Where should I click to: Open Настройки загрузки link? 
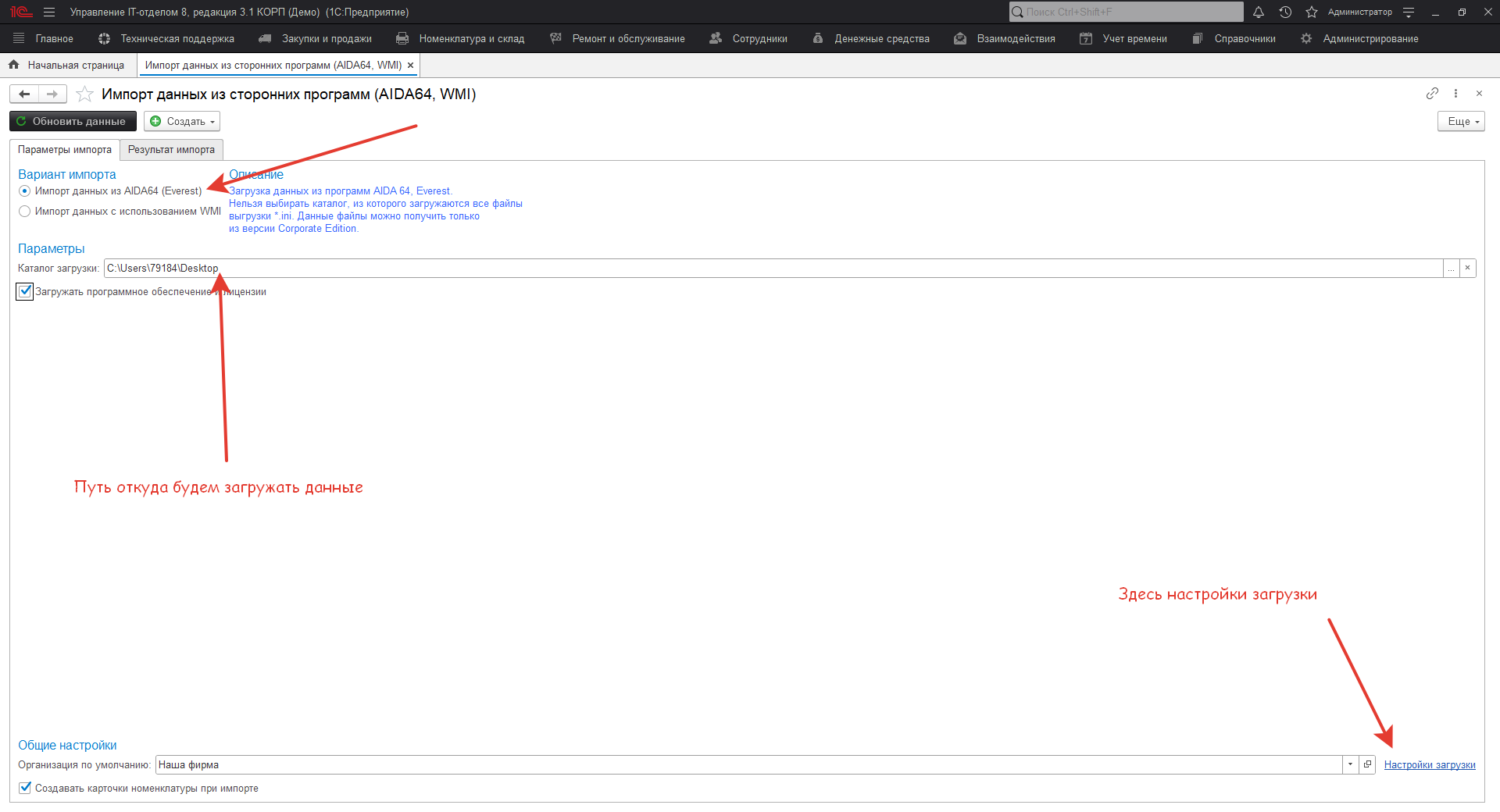pyautogui.click(x=1429, y=765)
